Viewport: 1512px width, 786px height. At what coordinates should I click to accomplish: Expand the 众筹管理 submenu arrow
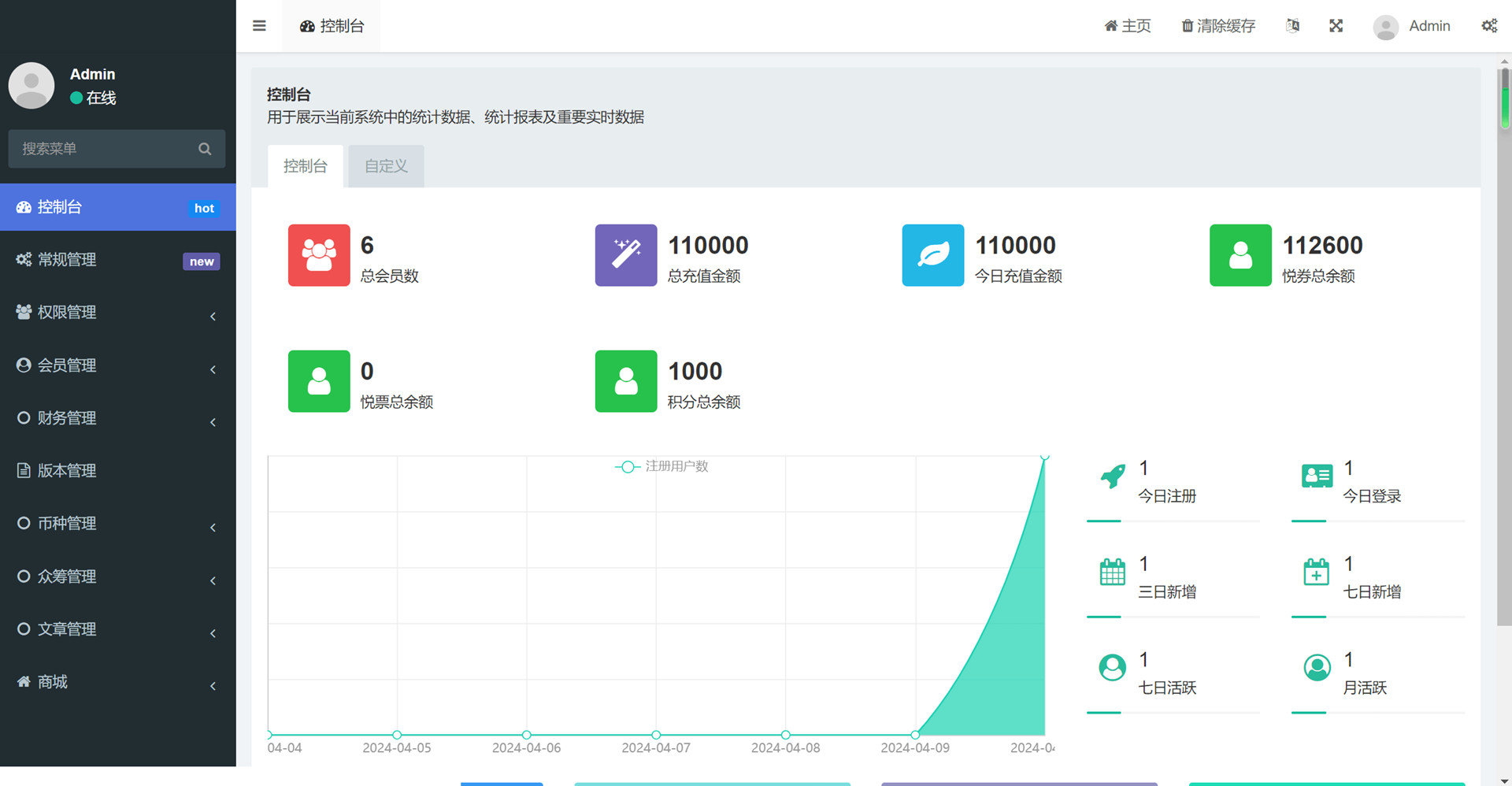pyautogui.click(x=213, y=580)
